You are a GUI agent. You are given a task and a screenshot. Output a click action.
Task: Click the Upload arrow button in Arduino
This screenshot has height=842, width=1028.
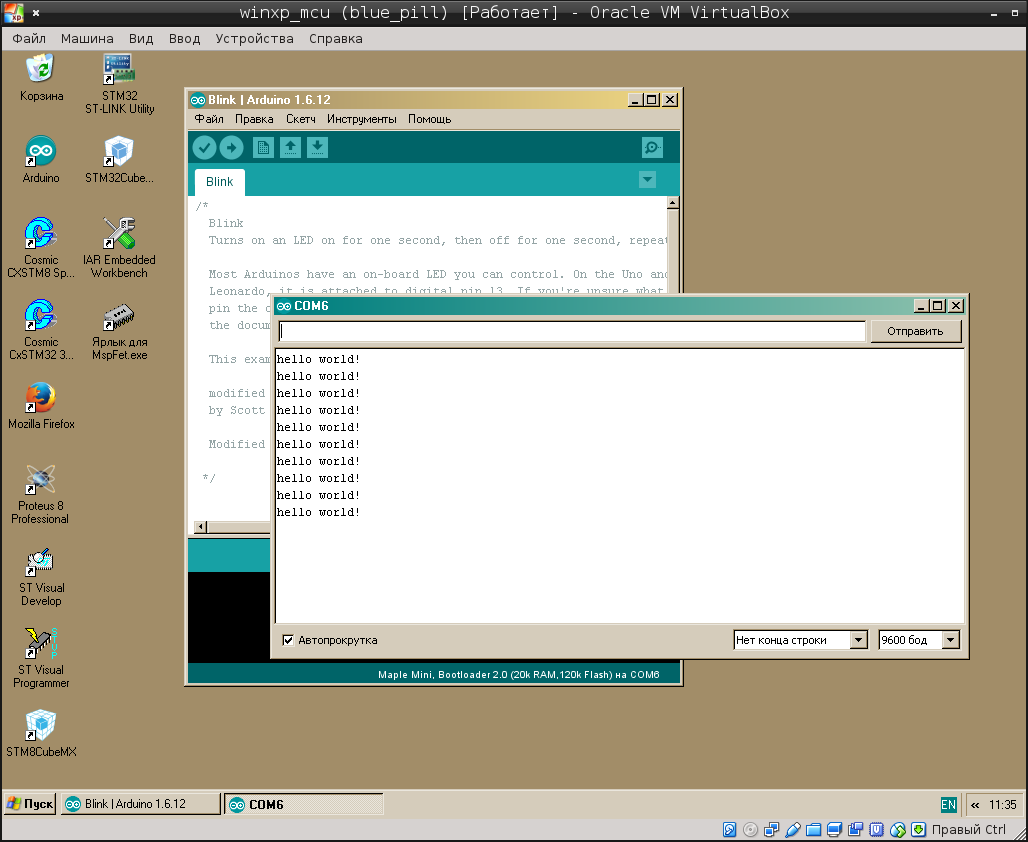click(231, 148)
